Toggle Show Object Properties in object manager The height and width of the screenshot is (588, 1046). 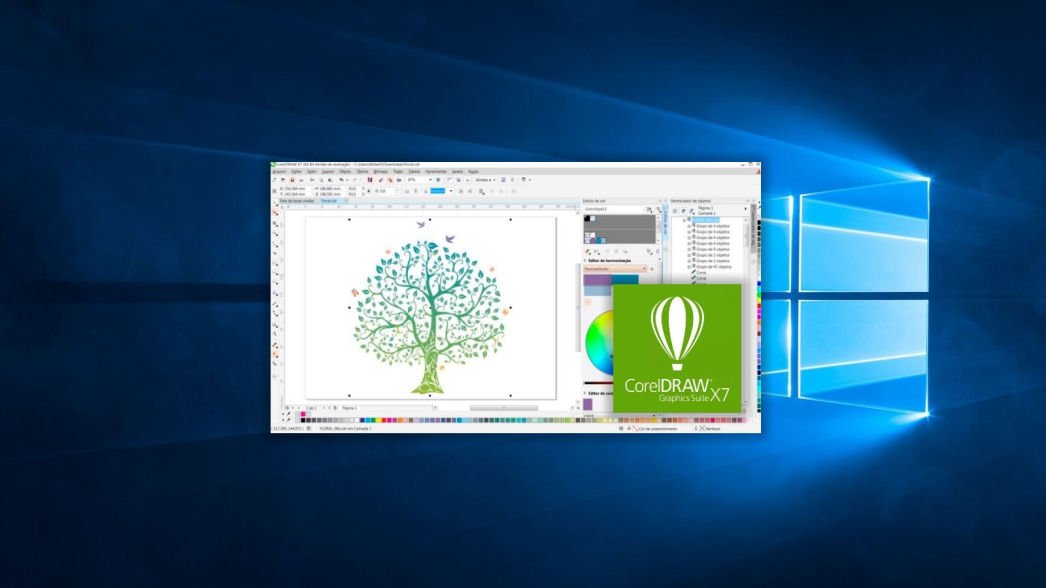pos(675,211)
